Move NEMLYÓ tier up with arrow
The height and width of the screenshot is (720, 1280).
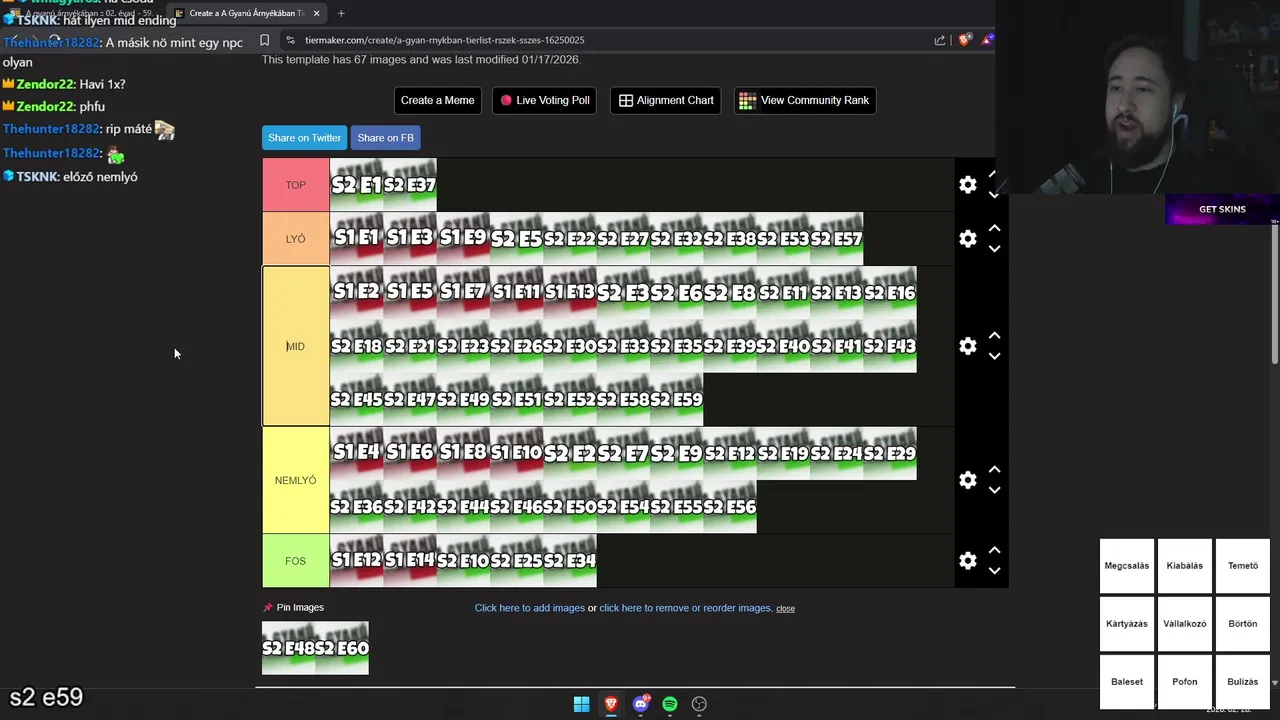pos(994,469)
